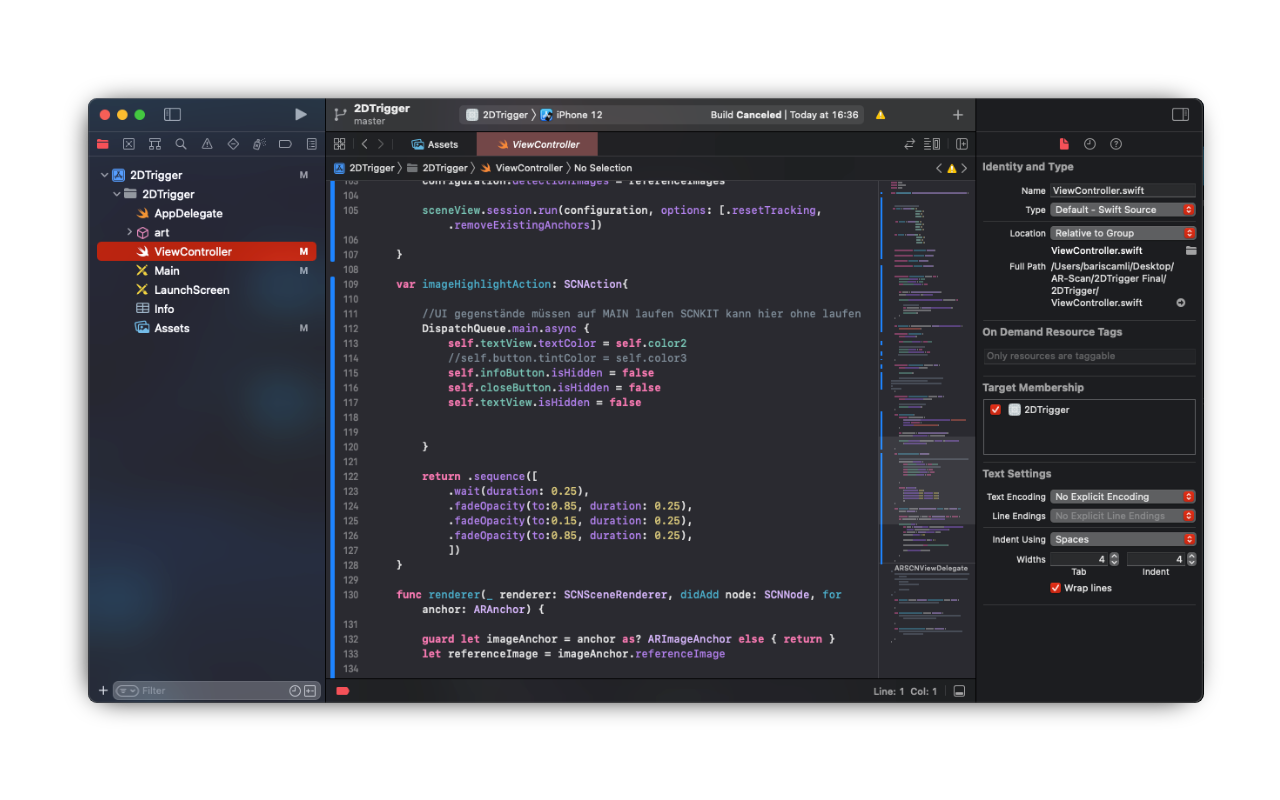The width and height of the screenshot is (1280, 800).
Task: Go forward in editor history
Action: point(381,144)
